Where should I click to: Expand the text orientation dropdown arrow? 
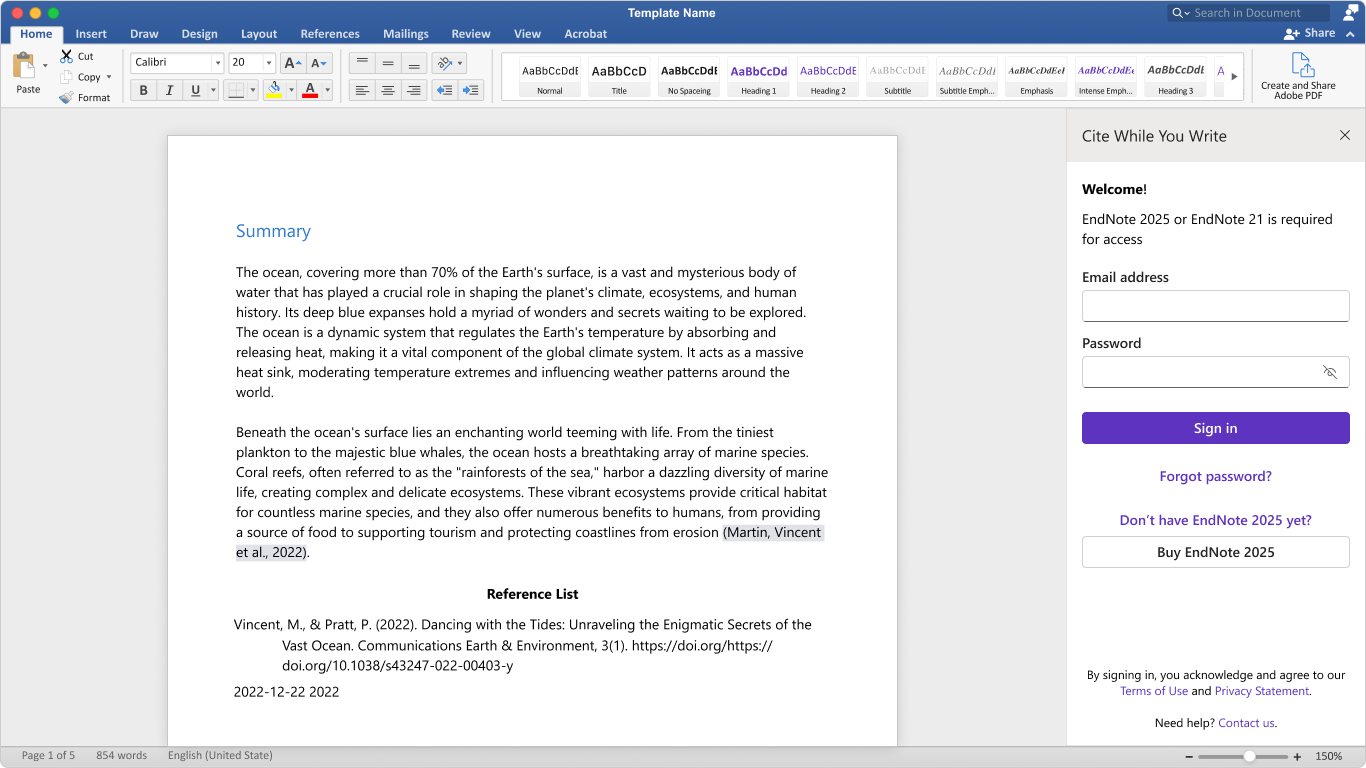[x=460, y=63]
